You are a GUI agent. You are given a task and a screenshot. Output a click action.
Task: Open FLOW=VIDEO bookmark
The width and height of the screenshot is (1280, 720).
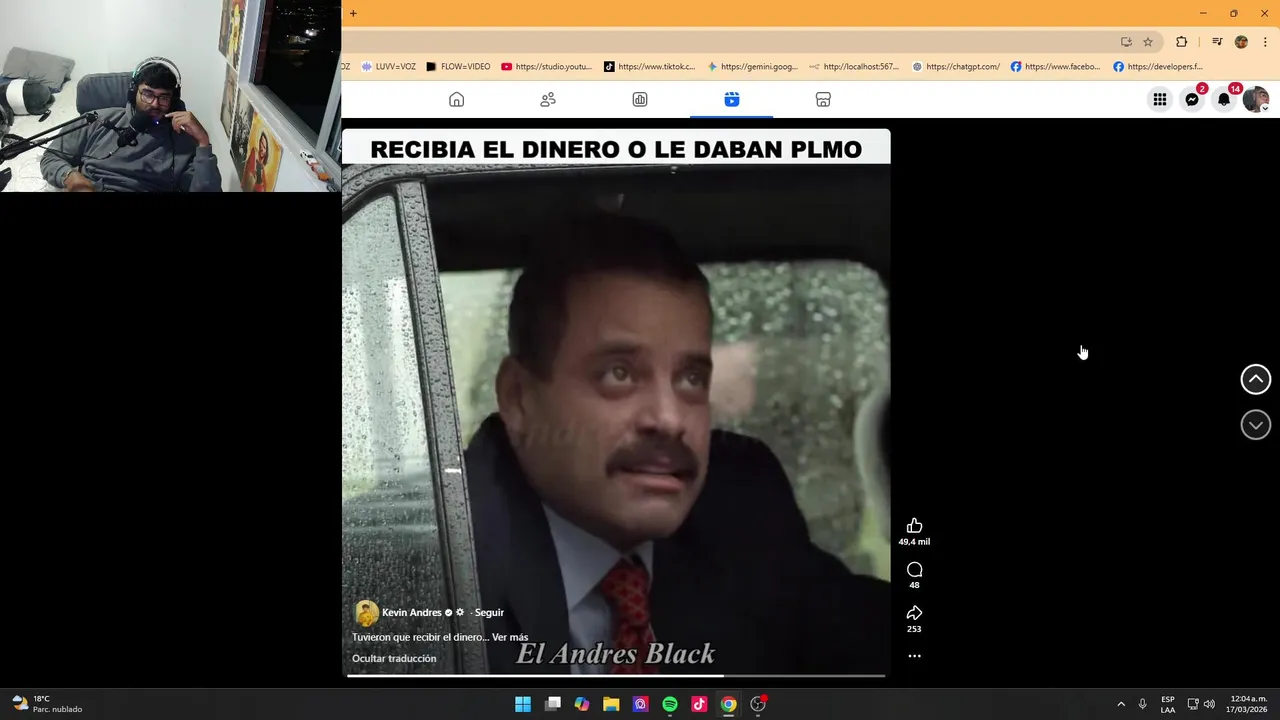tap(458, 67)
